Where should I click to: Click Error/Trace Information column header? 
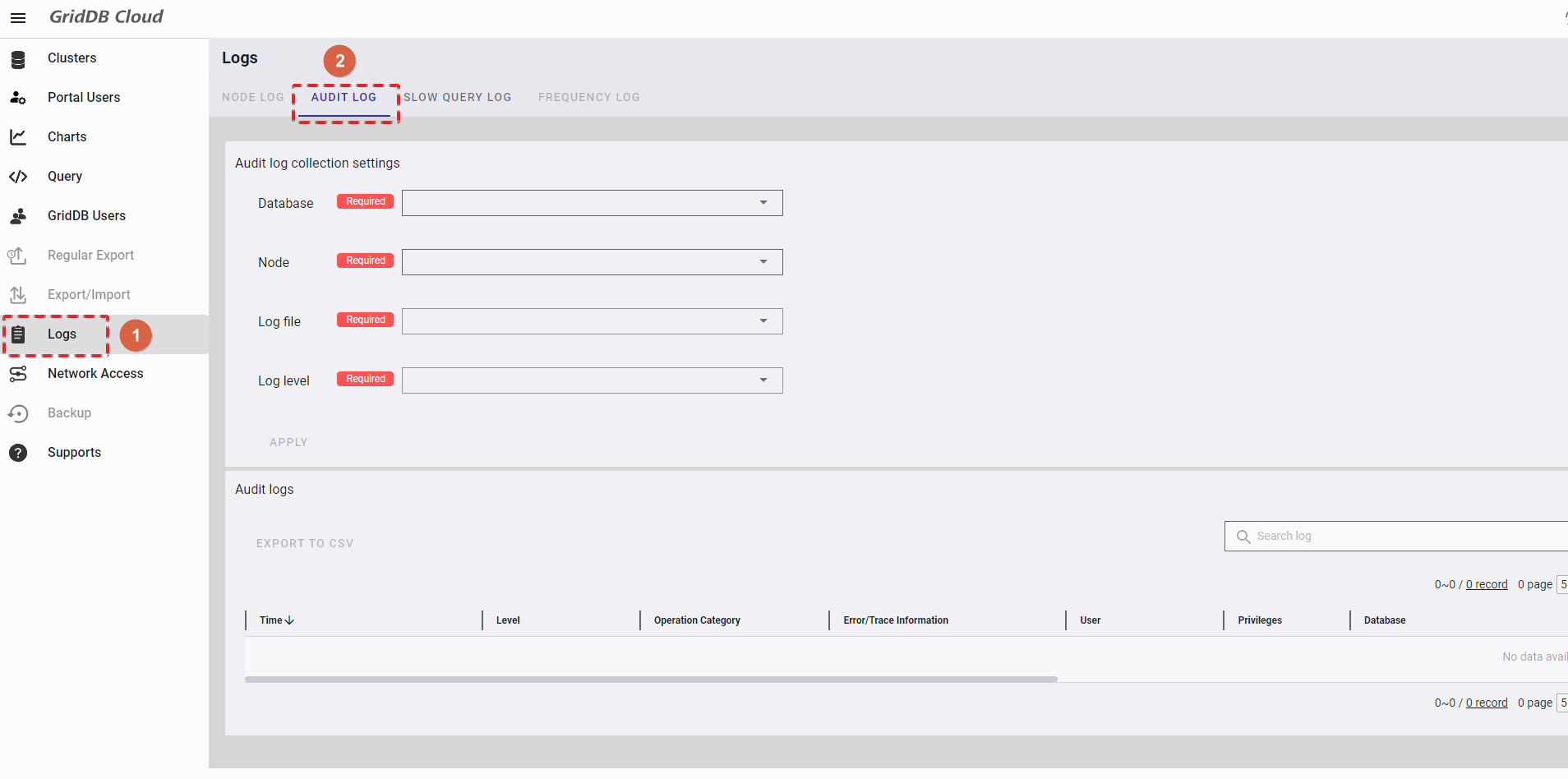[896, 620]
